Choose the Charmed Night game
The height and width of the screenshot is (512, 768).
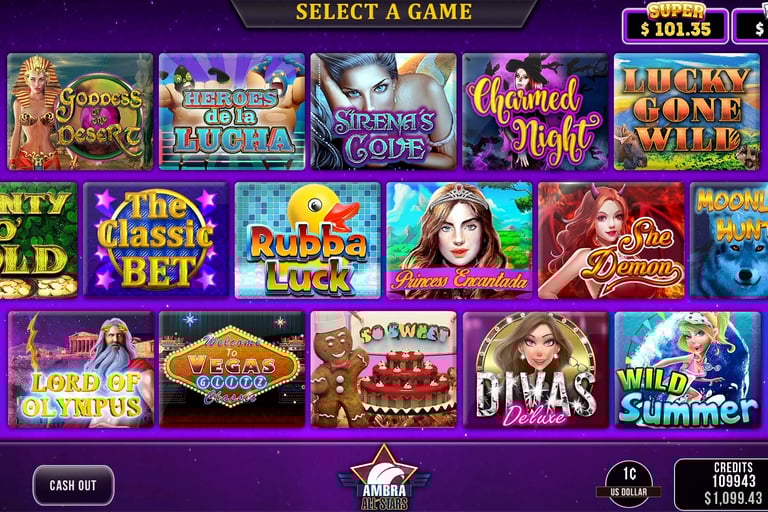(x=535, y=112)
